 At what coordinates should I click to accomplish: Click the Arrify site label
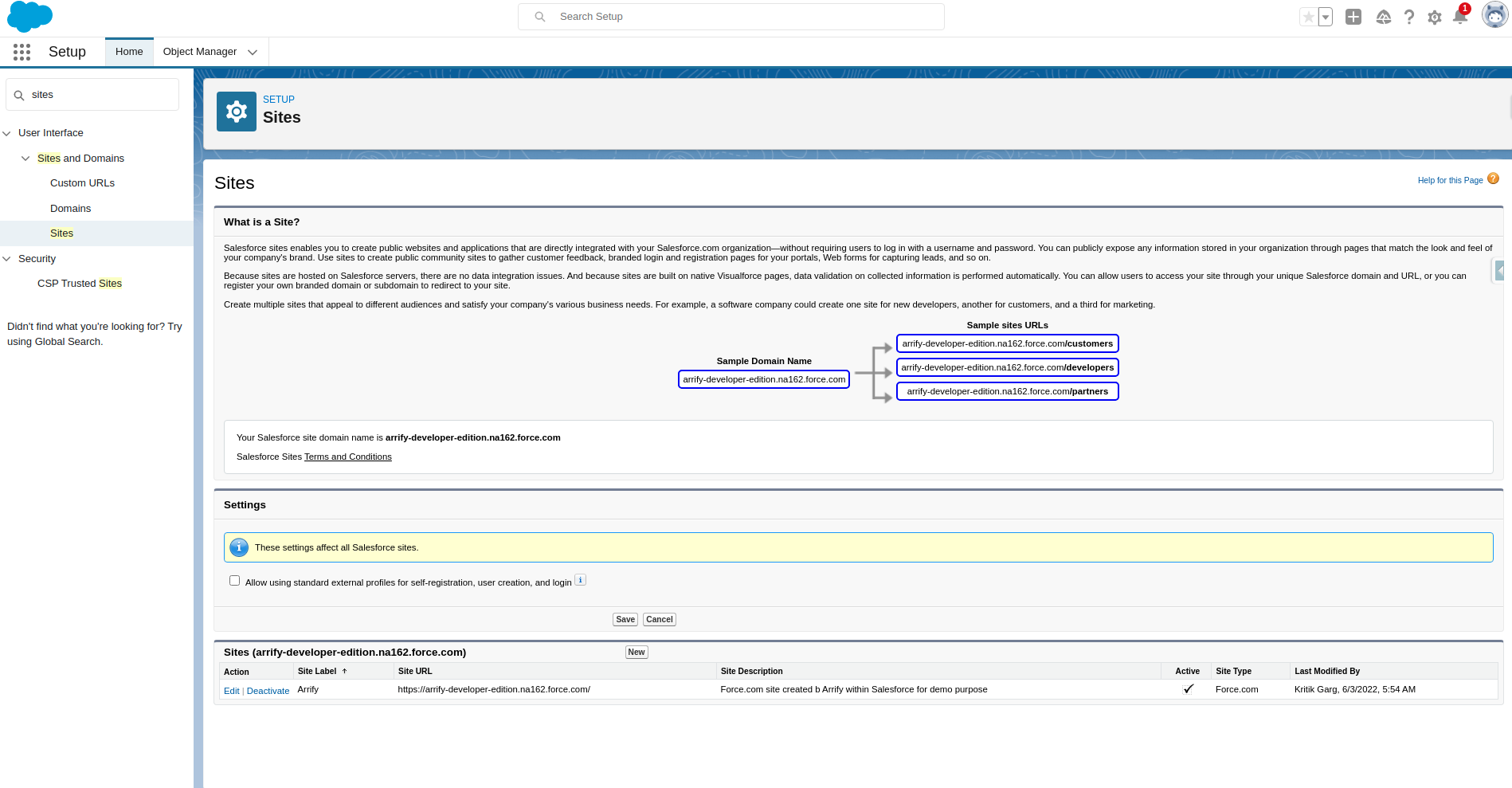click(308, 689)
